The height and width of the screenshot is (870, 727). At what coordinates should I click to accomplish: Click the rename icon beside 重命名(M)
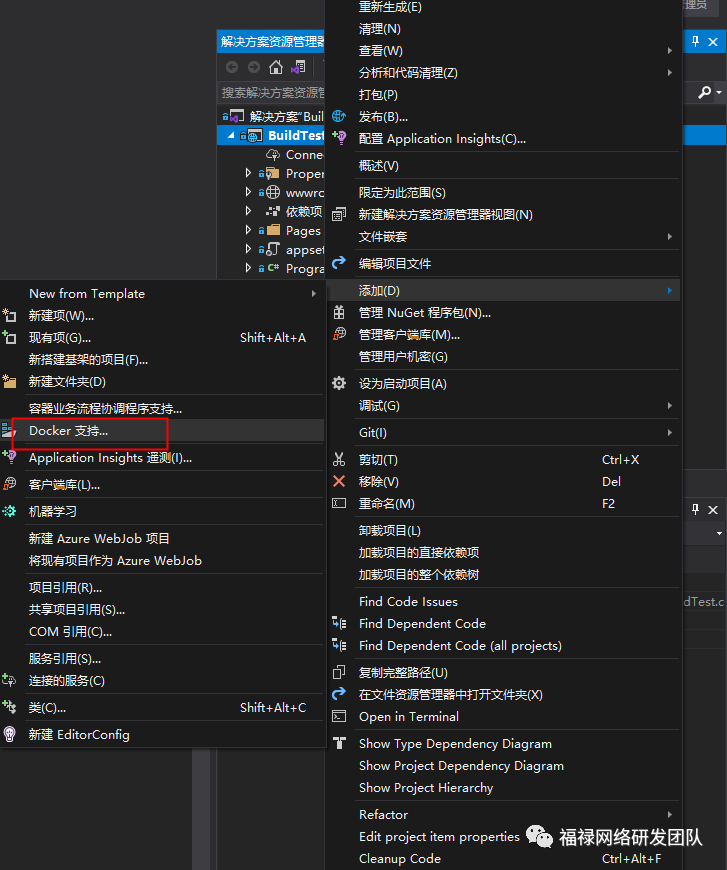(x=339, y=503)
